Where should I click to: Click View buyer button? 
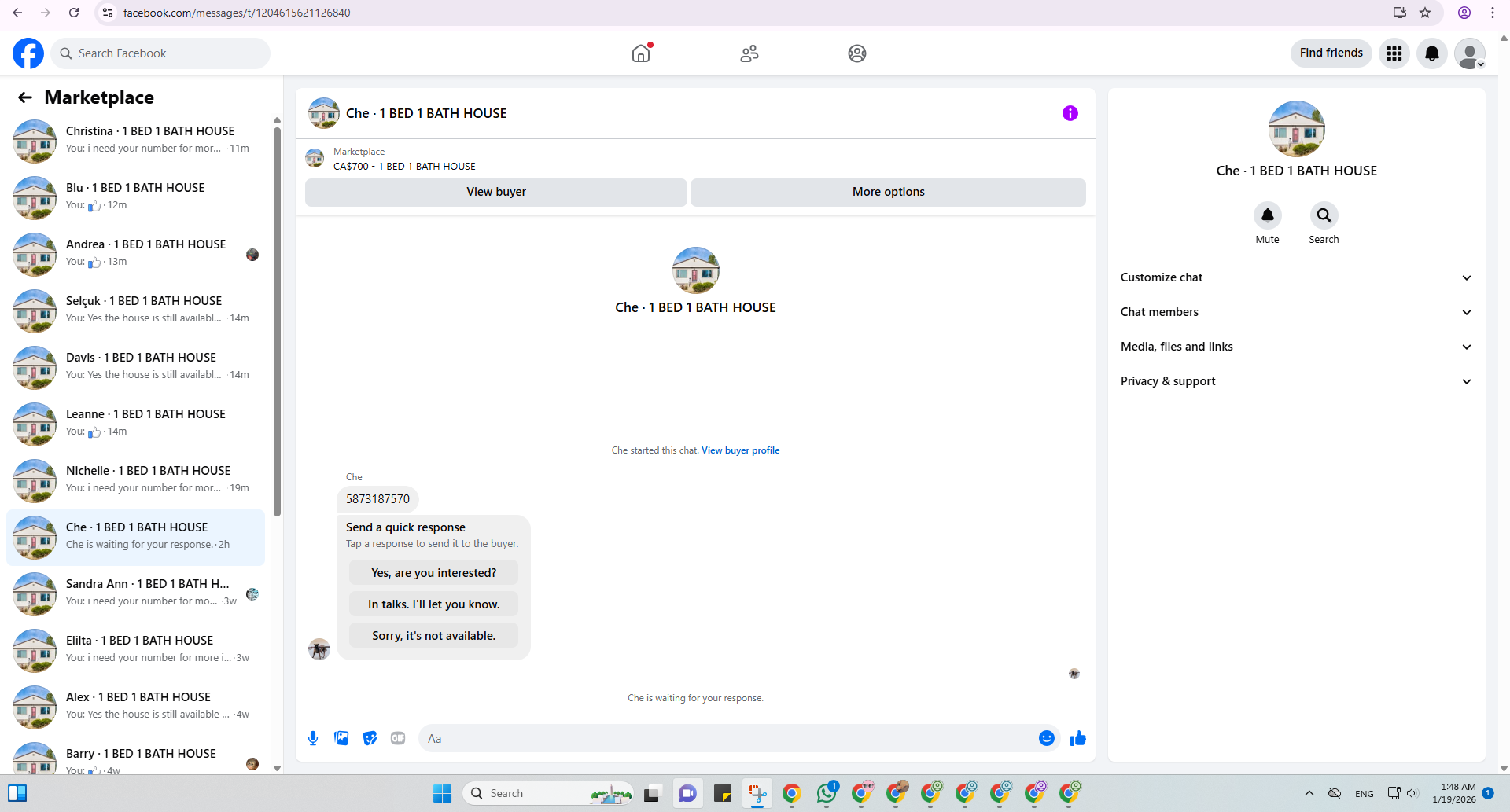click(x=496, y=192)
